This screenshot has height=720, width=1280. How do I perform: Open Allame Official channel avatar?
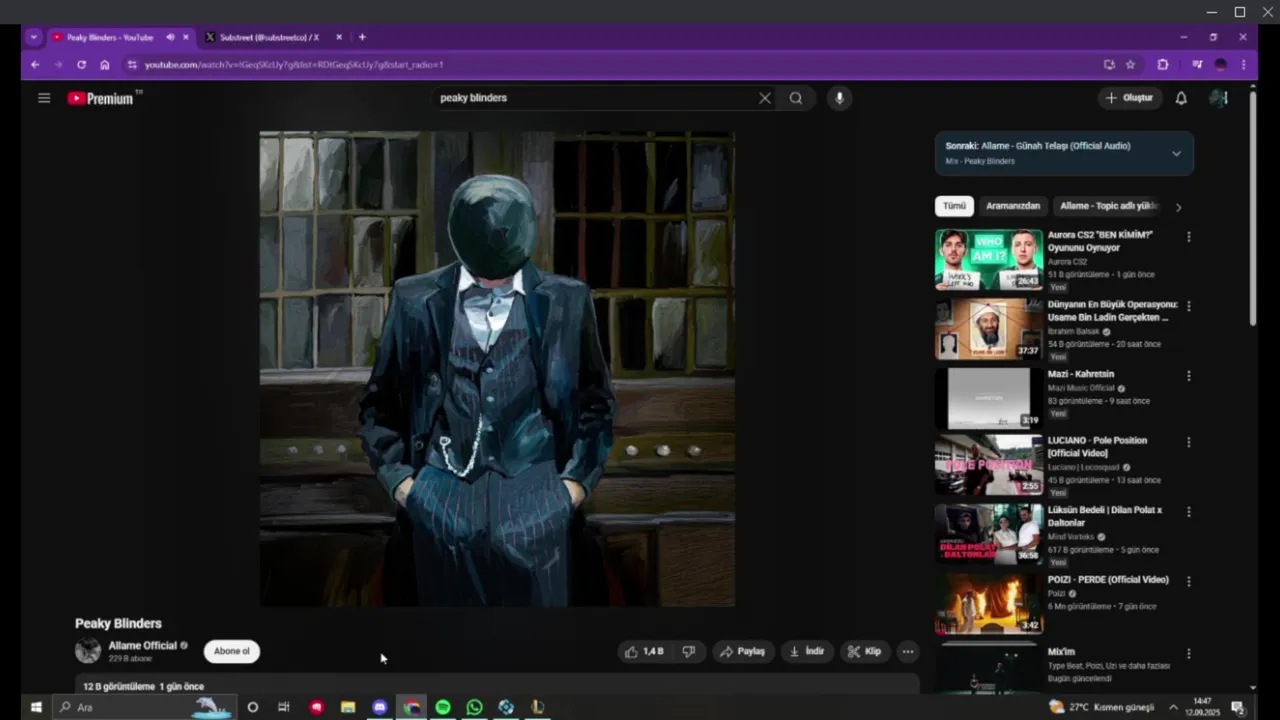coord(88,651)
